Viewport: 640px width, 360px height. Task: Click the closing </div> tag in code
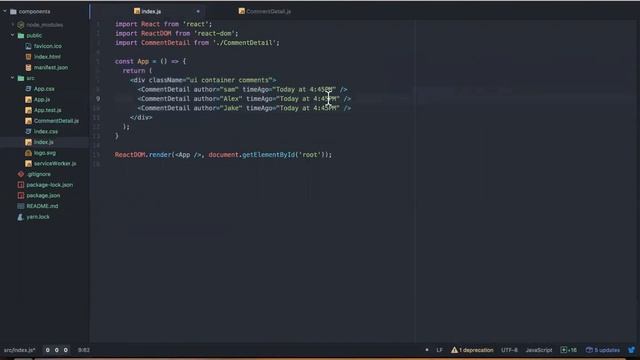[x=141, y=118]
